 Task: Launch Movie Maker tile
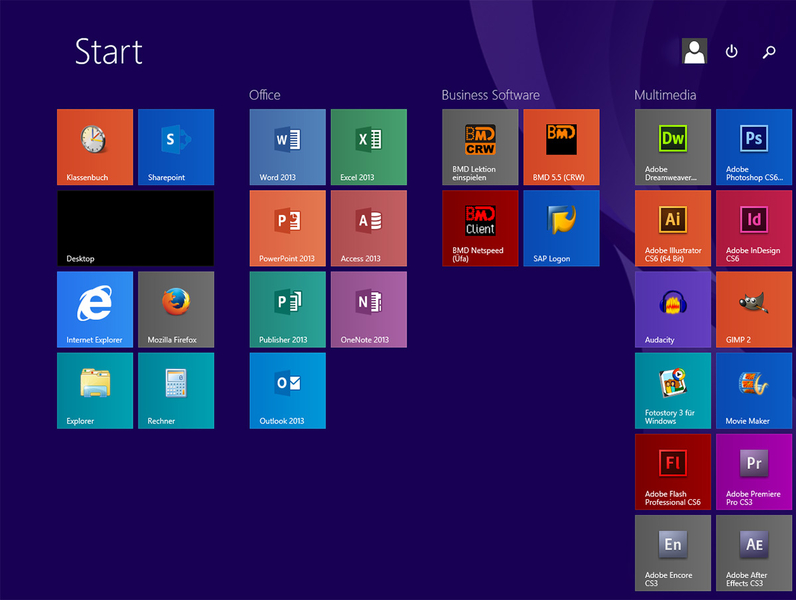[754, 391]
